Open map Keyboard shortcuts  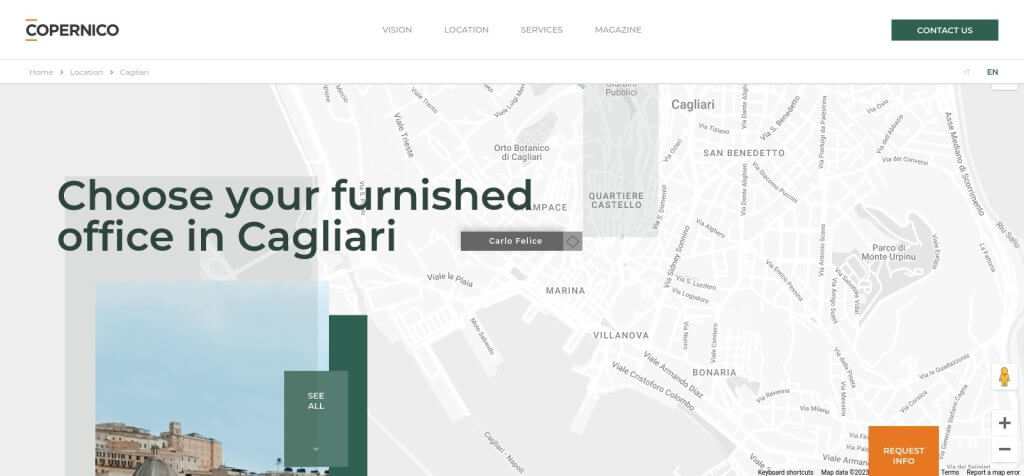click(785, 472)
